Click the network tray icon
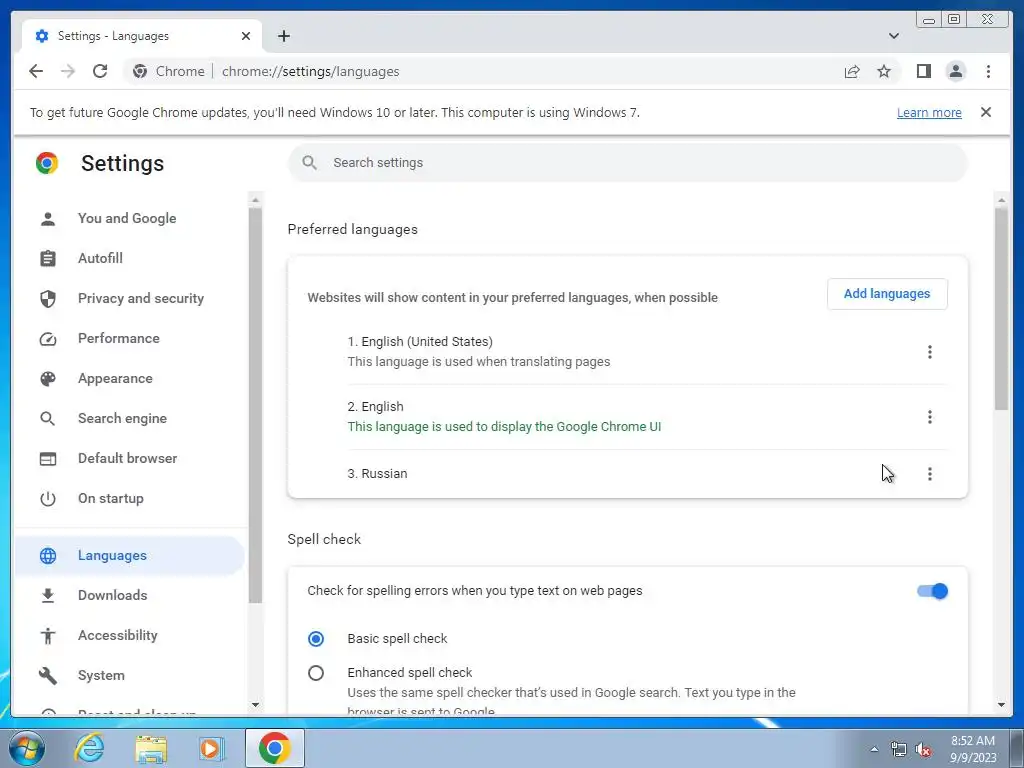The height and width of the screenshot is (768, 1024). point(899,749)
